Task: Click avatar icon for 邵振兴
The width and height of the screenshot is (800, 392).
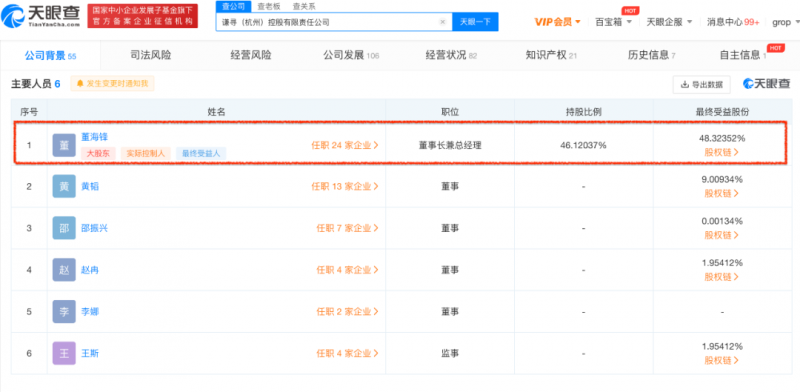Action: (x=64, y=228)
